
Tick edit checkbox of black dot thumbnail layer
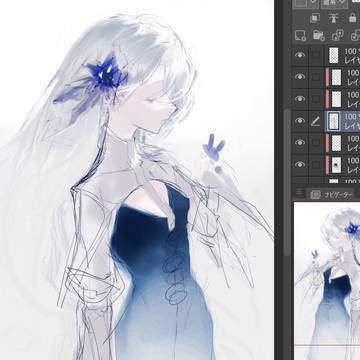pyautogui.click(x=316, y=165)
